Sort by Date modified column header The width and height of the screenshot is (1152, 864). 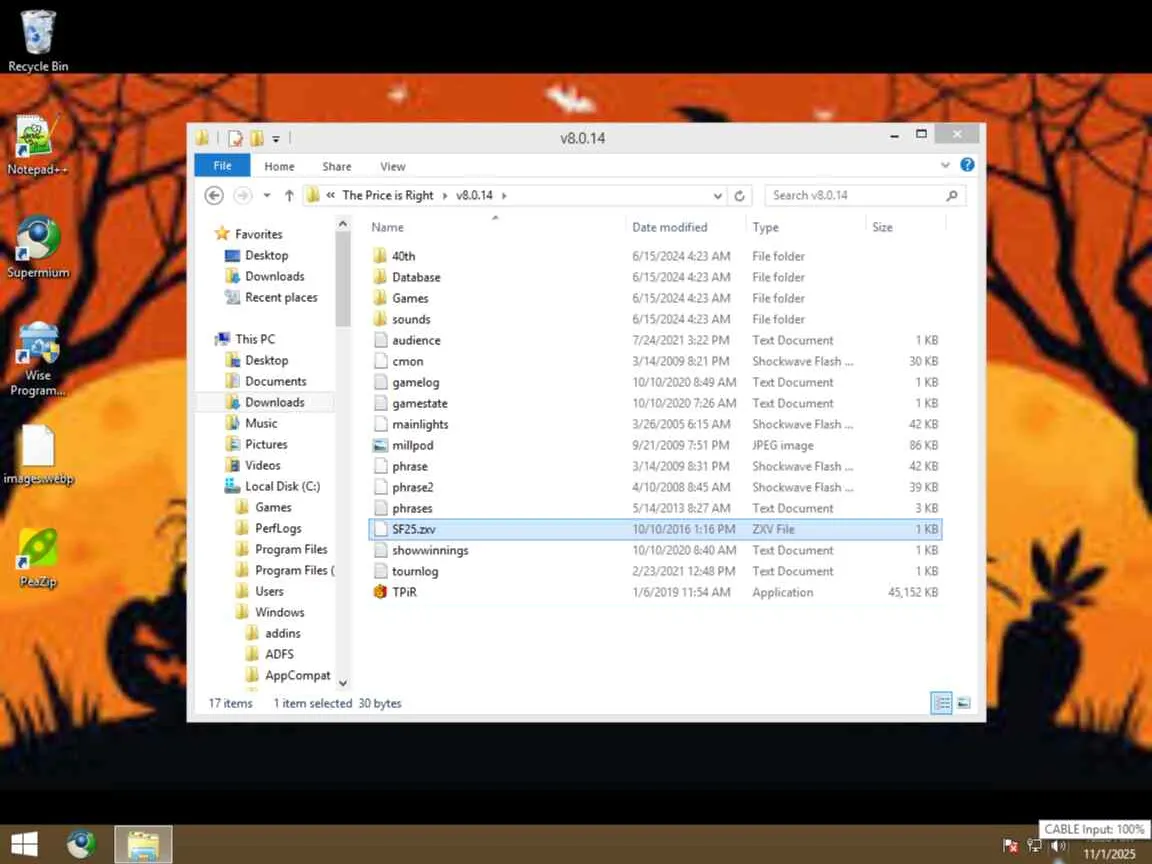[669, 227]
